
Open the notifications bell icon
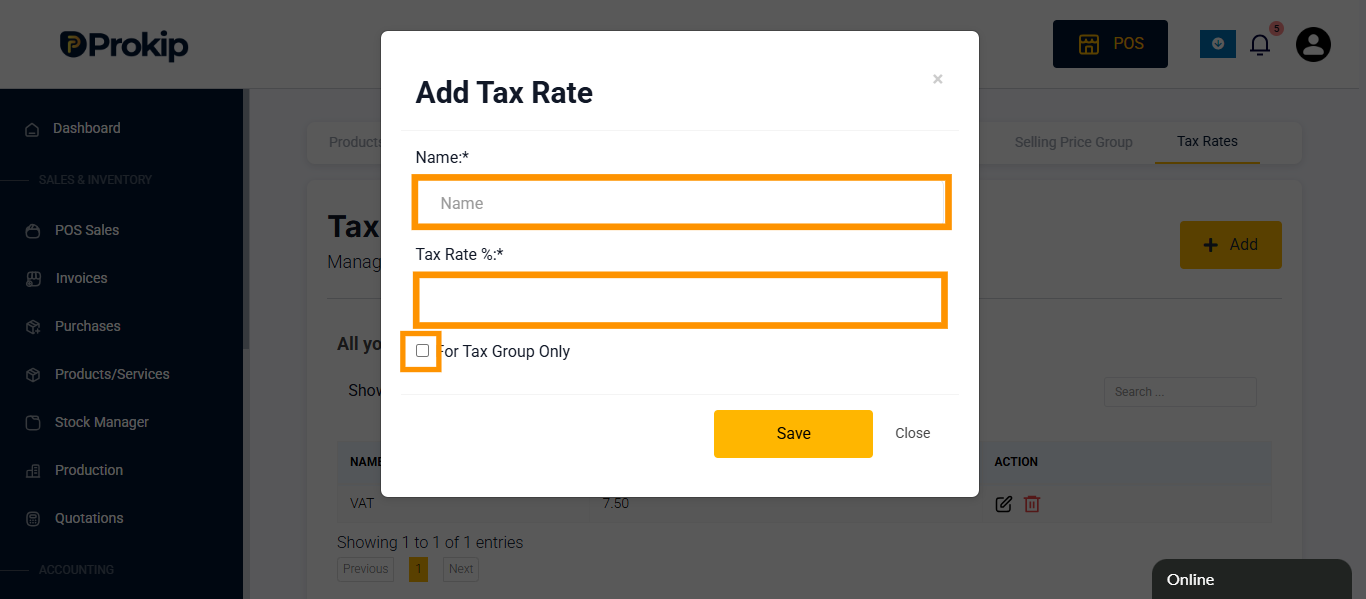(1261, 44)
